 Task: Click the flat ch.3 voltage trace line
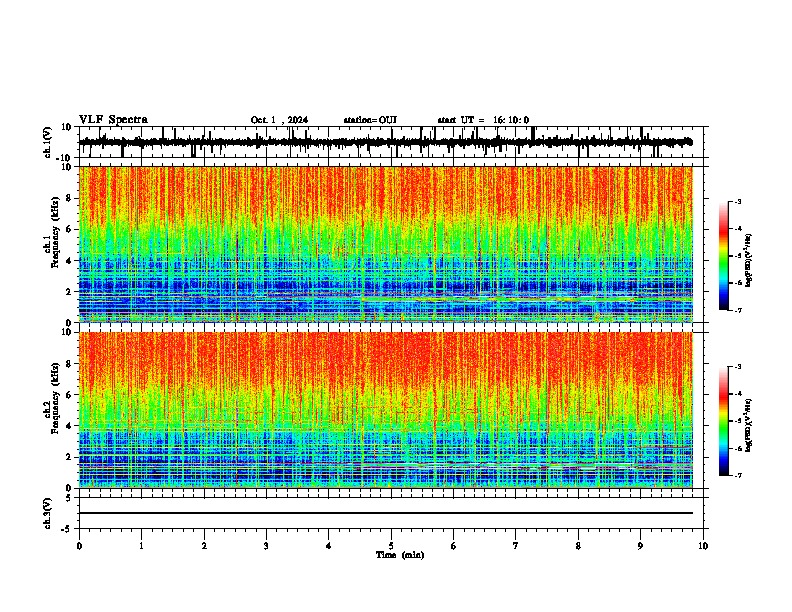386,513
